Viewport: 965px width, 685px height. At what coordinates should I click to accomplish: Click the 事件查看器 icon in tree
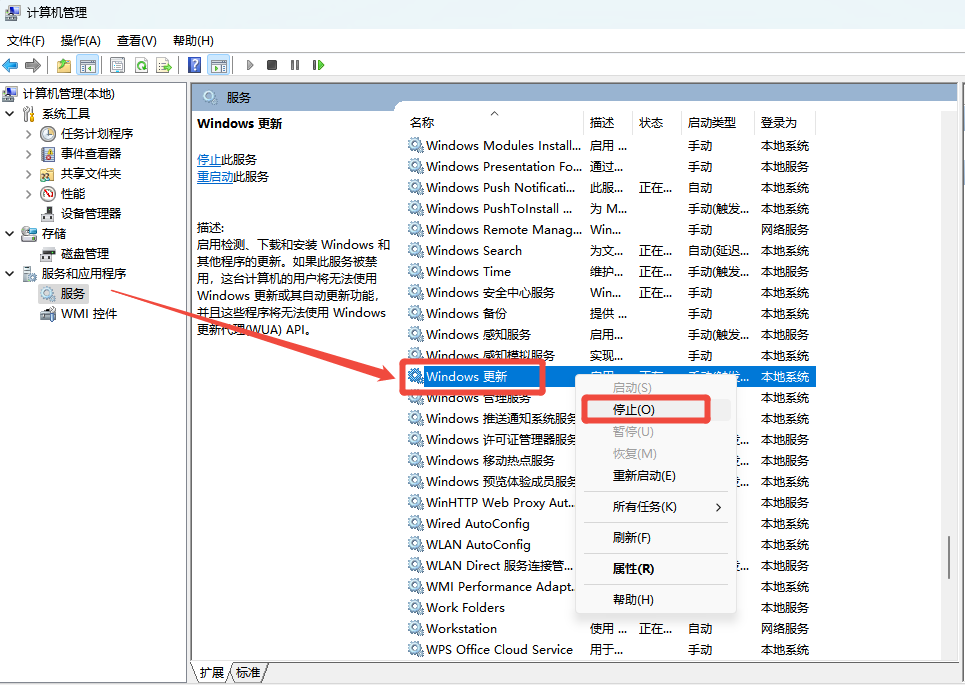pyautogui.click(x=47, y=154)
